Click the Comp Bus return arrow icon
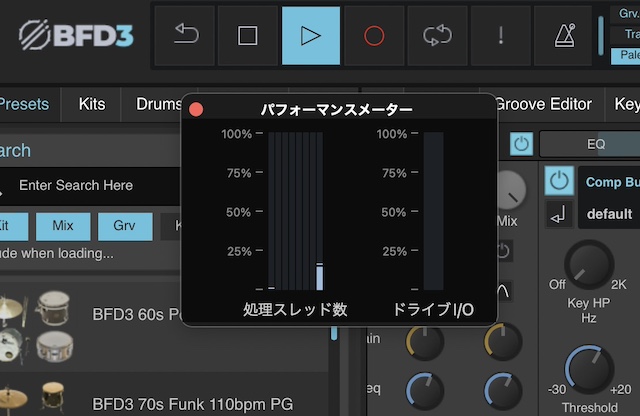Image resolution: width=640 pixels, height=416 pixels. click(560, 214)
